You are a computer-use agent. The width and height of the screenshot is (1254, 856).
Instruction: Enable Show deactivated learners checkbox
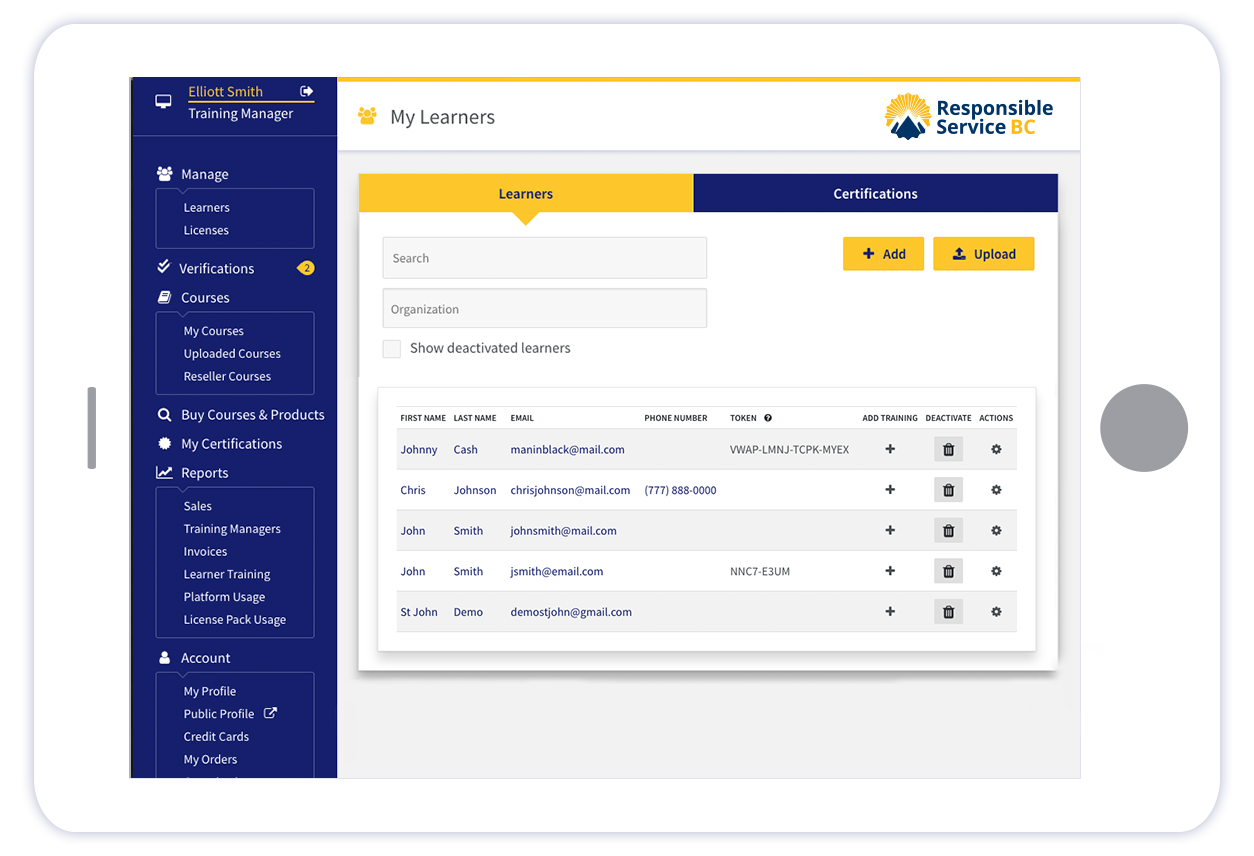tap(392, 349)
